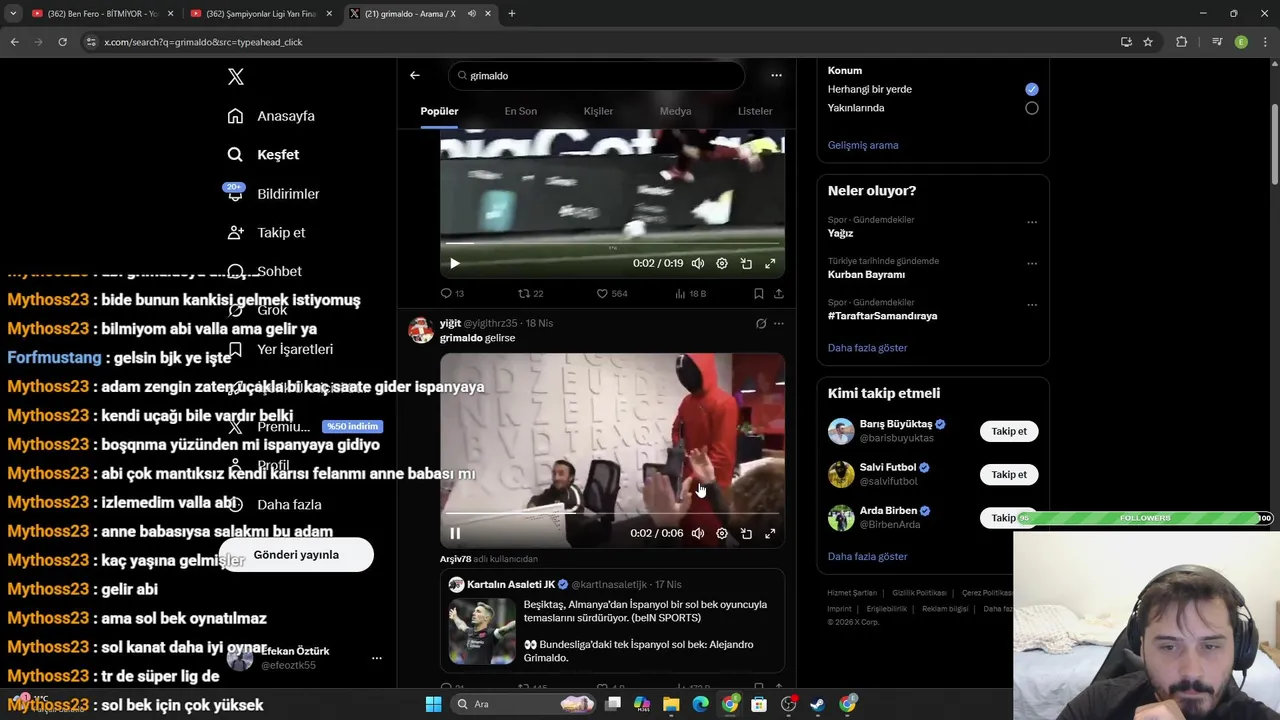The image size is (1280, 720).
Task: Switch to the Kişiler tab
Action: (598, 111)
